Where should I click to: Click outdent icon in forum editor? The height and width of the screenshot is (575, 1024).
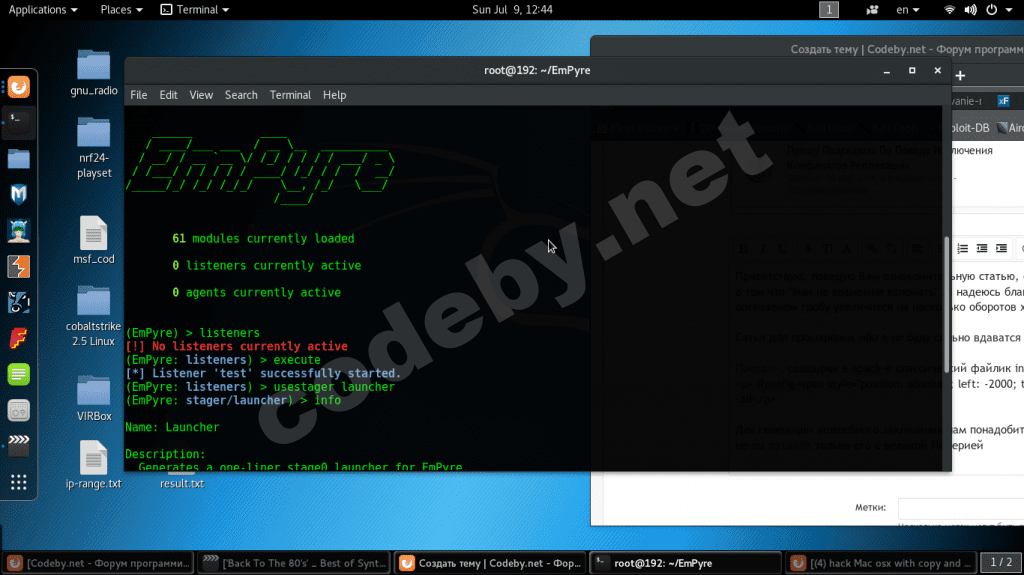pos(982,248)
